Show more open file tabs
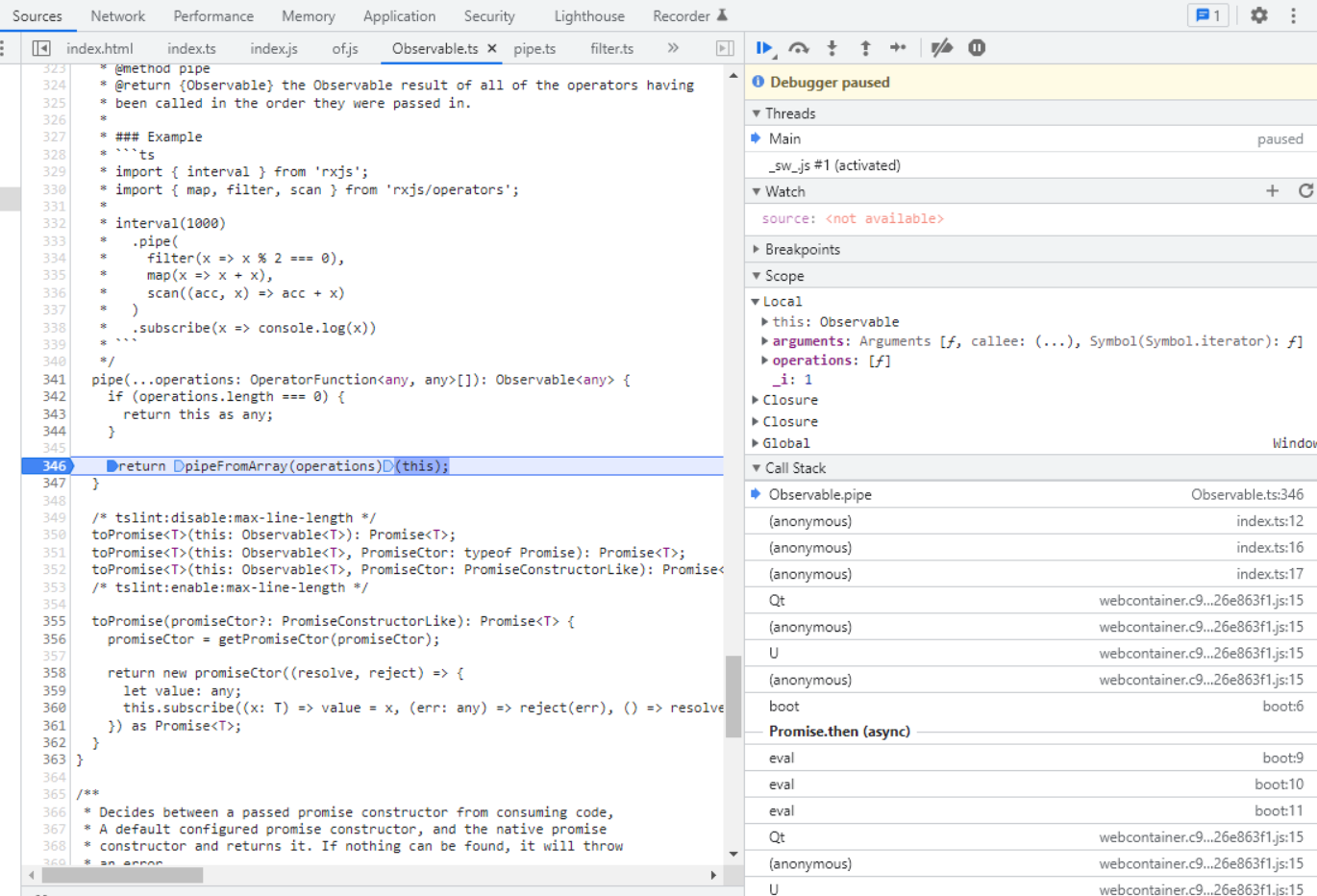Viewport: 1317px width, 896px height. (673, 48)
